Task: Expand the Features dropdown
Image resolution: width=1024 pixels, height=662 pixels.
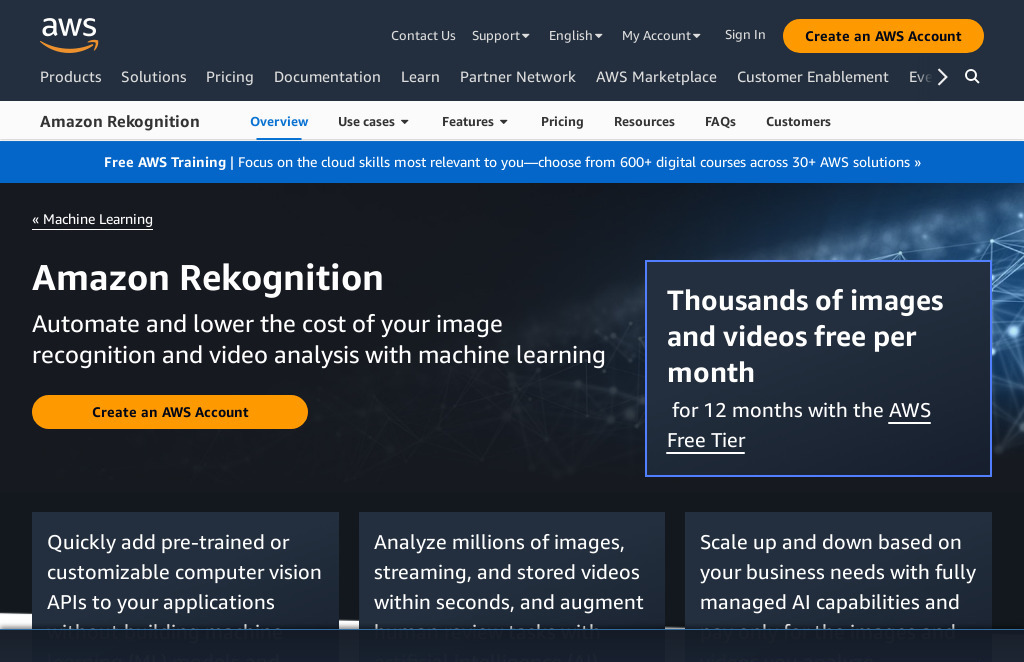Action: point(474,121)
